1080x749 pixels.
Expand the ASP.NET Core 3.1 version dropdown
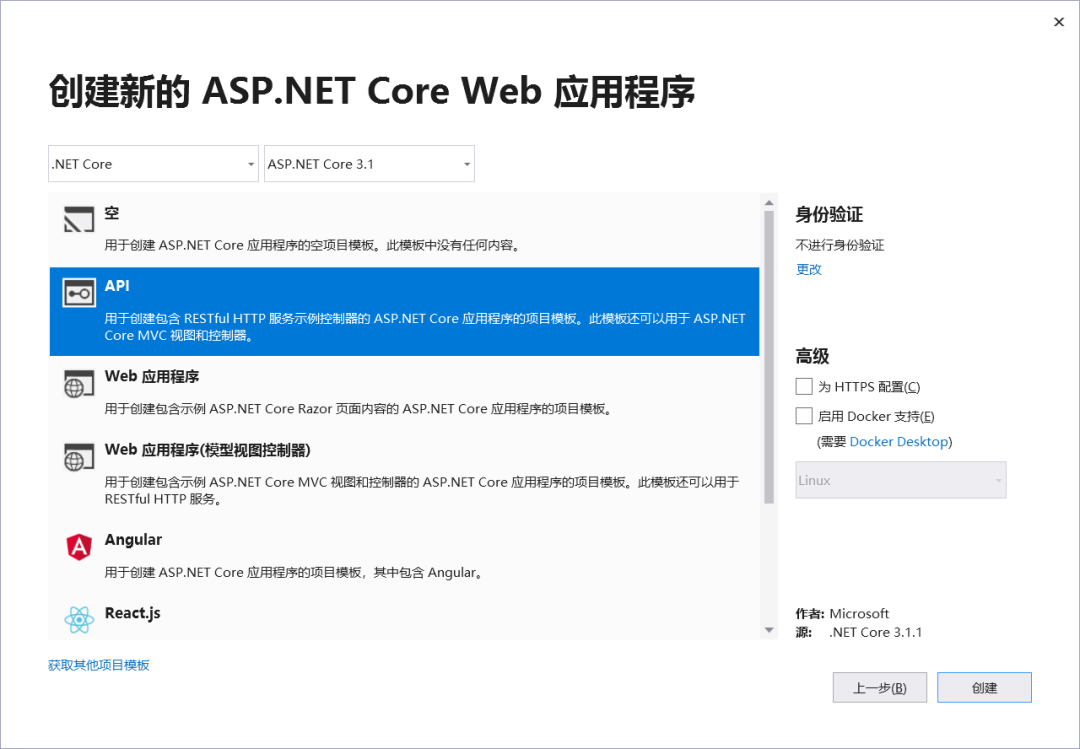[369, 164]
